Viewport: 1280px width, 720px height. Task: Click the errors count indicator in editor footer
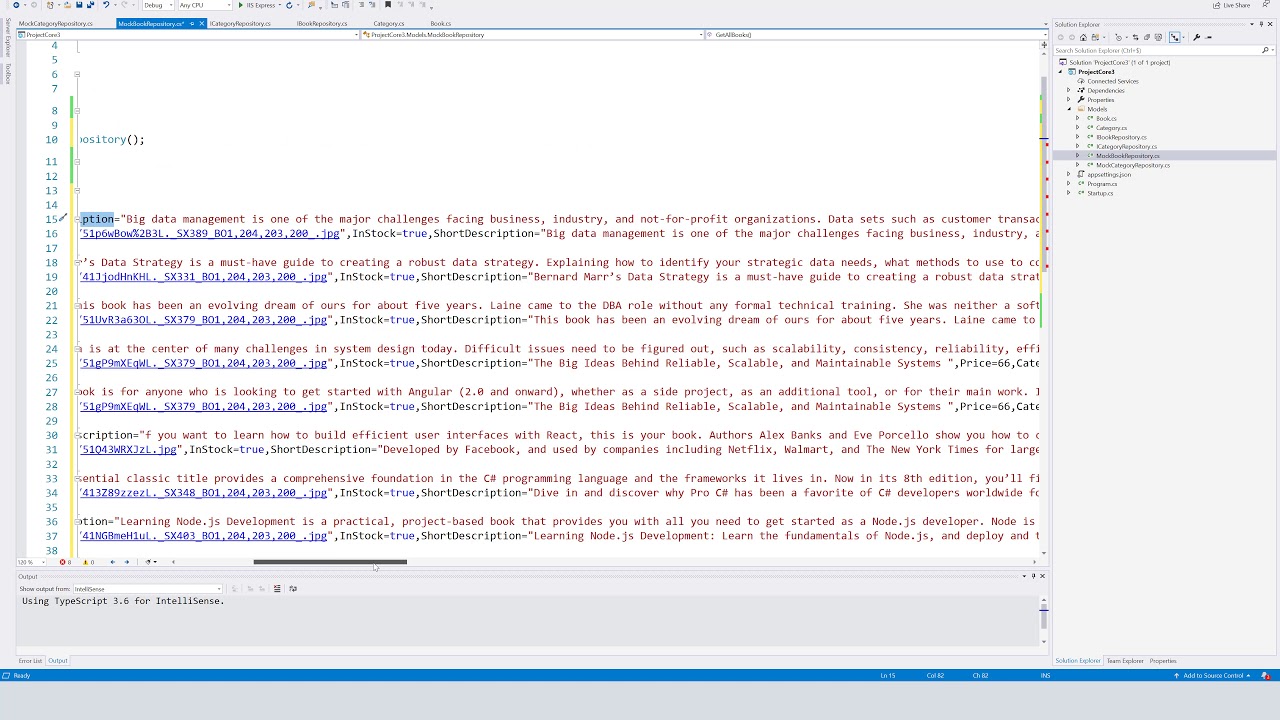pyautogui.click(x=65, y=562)
